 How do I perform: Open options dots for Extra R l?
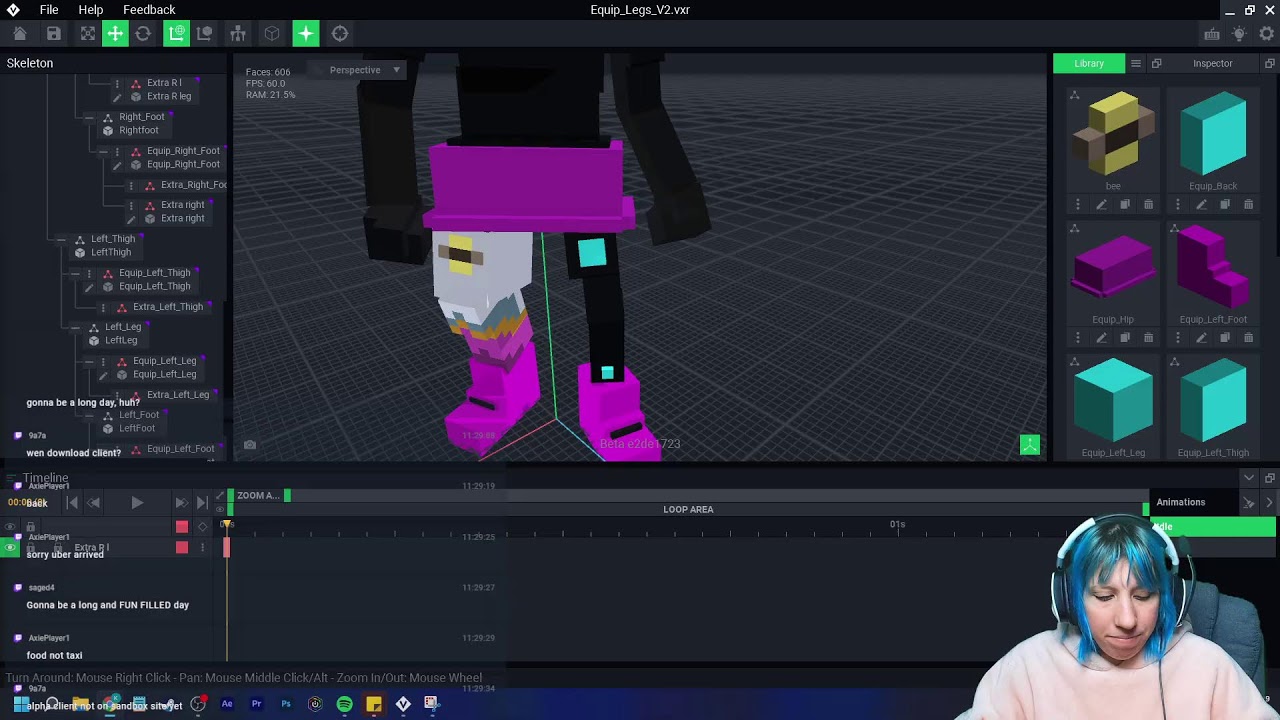tap(117, 83)
